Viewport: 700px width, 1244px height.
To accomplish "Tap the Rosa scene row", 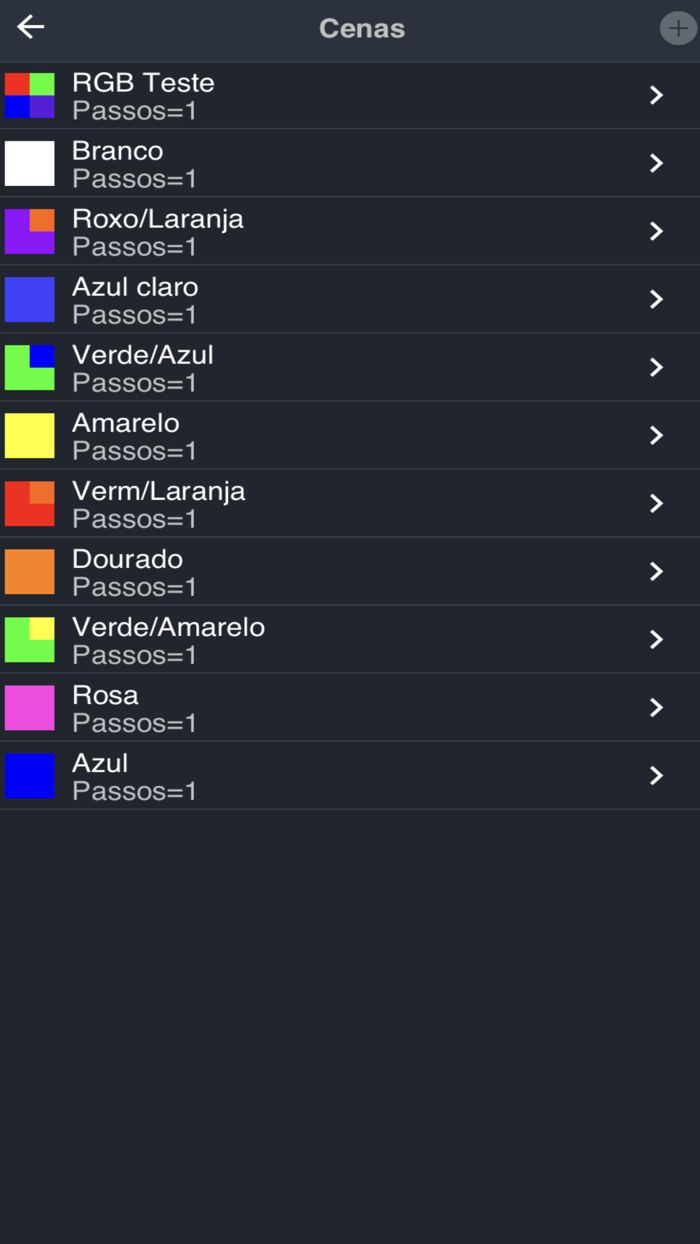I will click(350, 707).
